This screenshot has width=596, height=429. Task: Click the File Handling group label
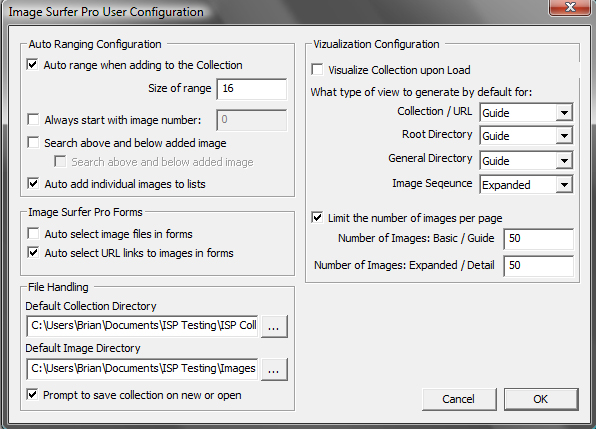pyautogui.click(x=58, y=287)
